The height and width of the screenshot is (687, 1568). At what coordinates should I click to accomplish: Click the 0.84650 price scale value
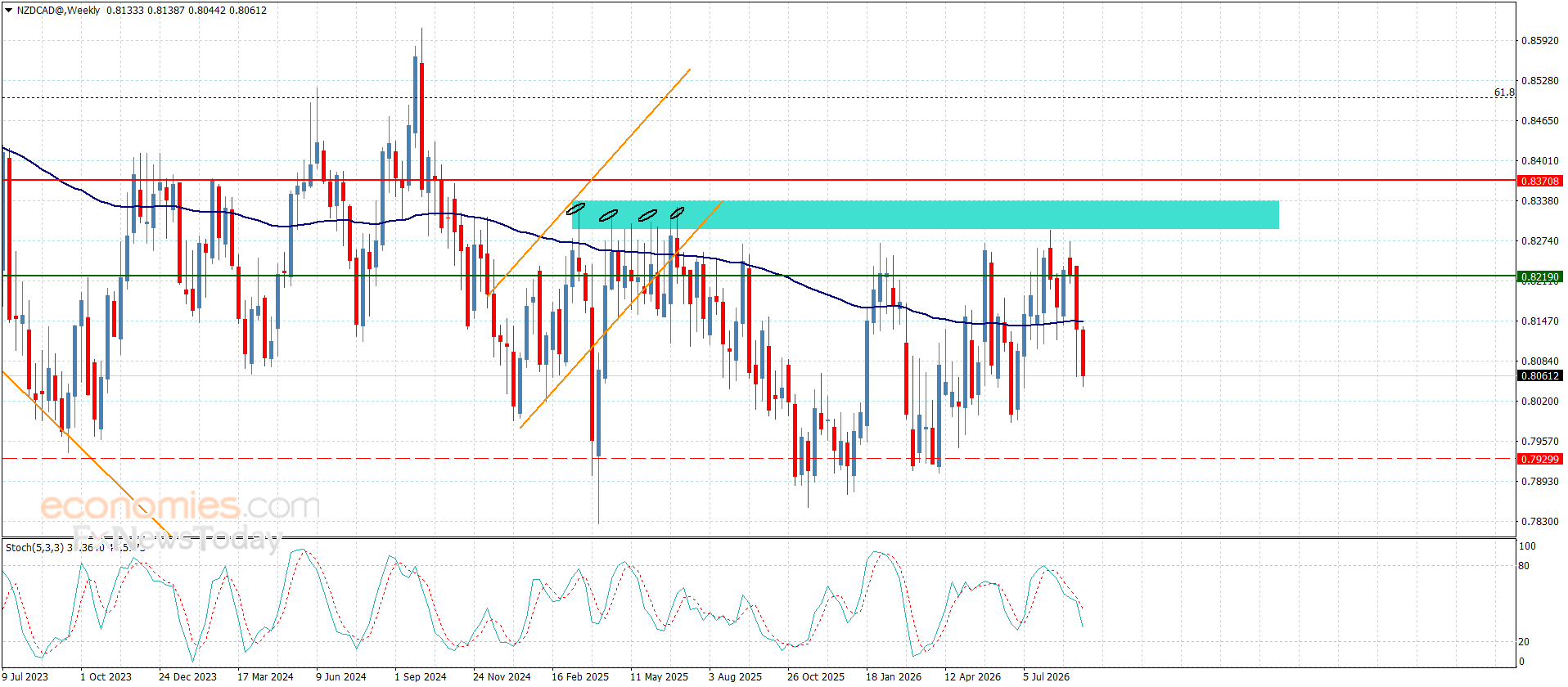[1539, 121]
